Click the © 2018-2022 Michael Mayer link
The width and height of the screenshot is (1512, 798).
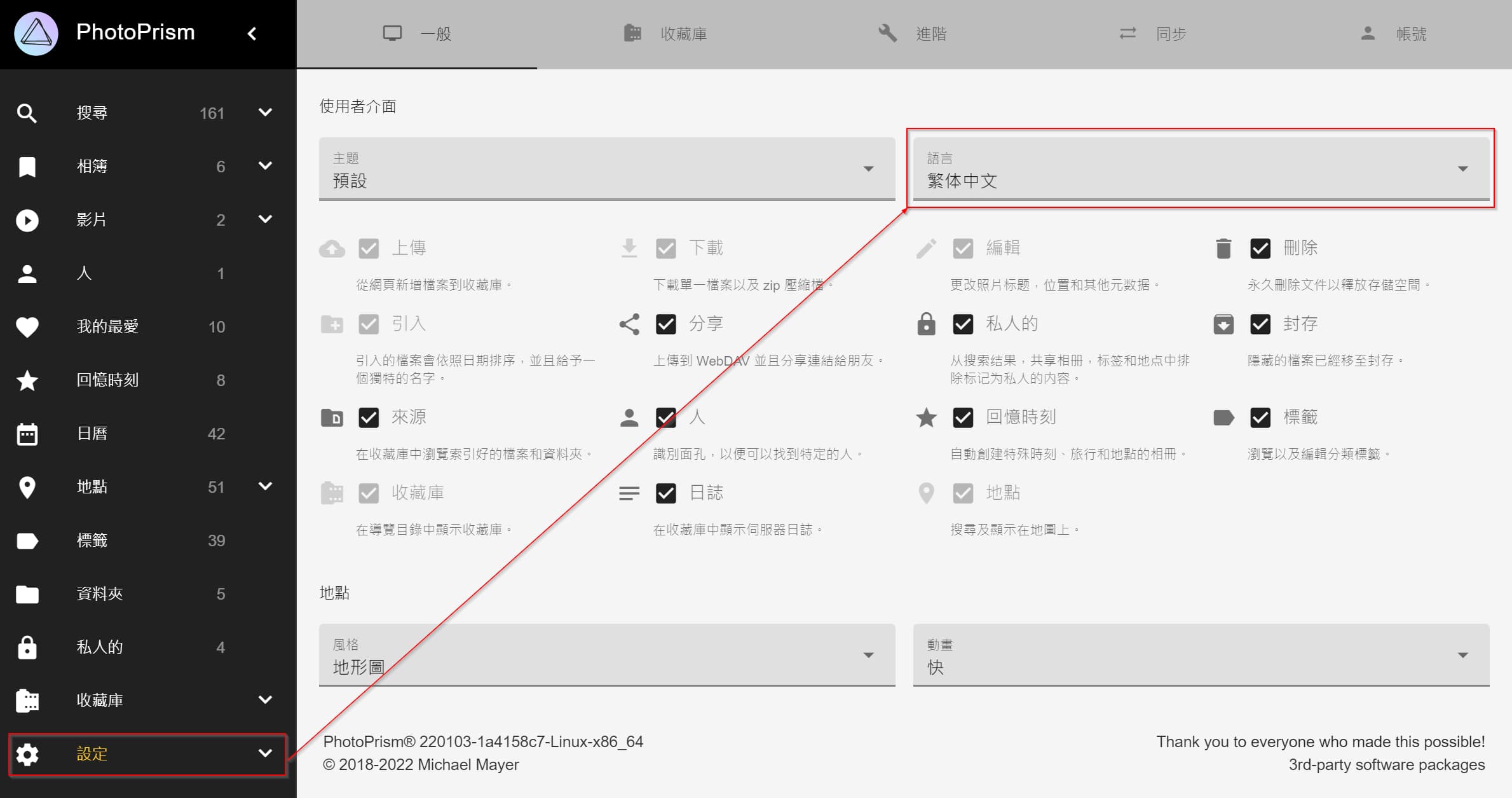421,765
